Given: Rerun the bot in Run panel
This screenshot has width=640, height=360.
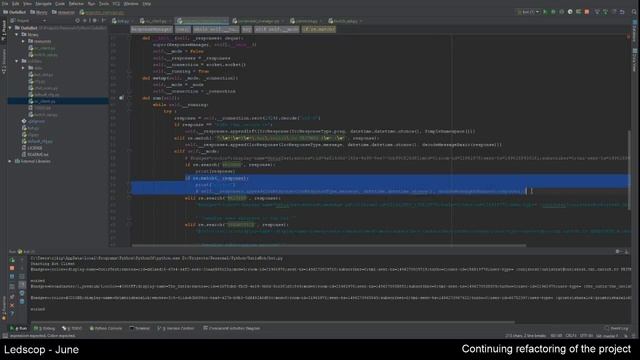Looking at the screenshot, I should pos(12,260).
